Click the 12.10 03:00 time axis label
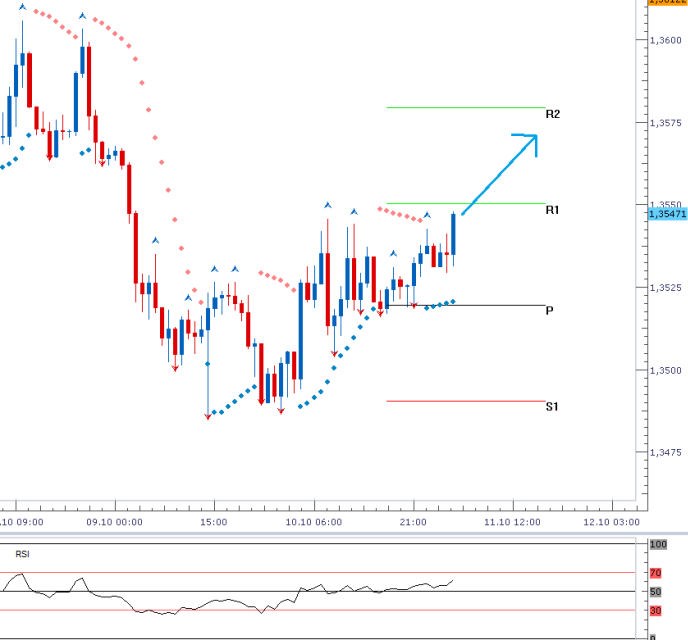Image resolution: width=688 pixels, height=642 pixels. [611, 522]
